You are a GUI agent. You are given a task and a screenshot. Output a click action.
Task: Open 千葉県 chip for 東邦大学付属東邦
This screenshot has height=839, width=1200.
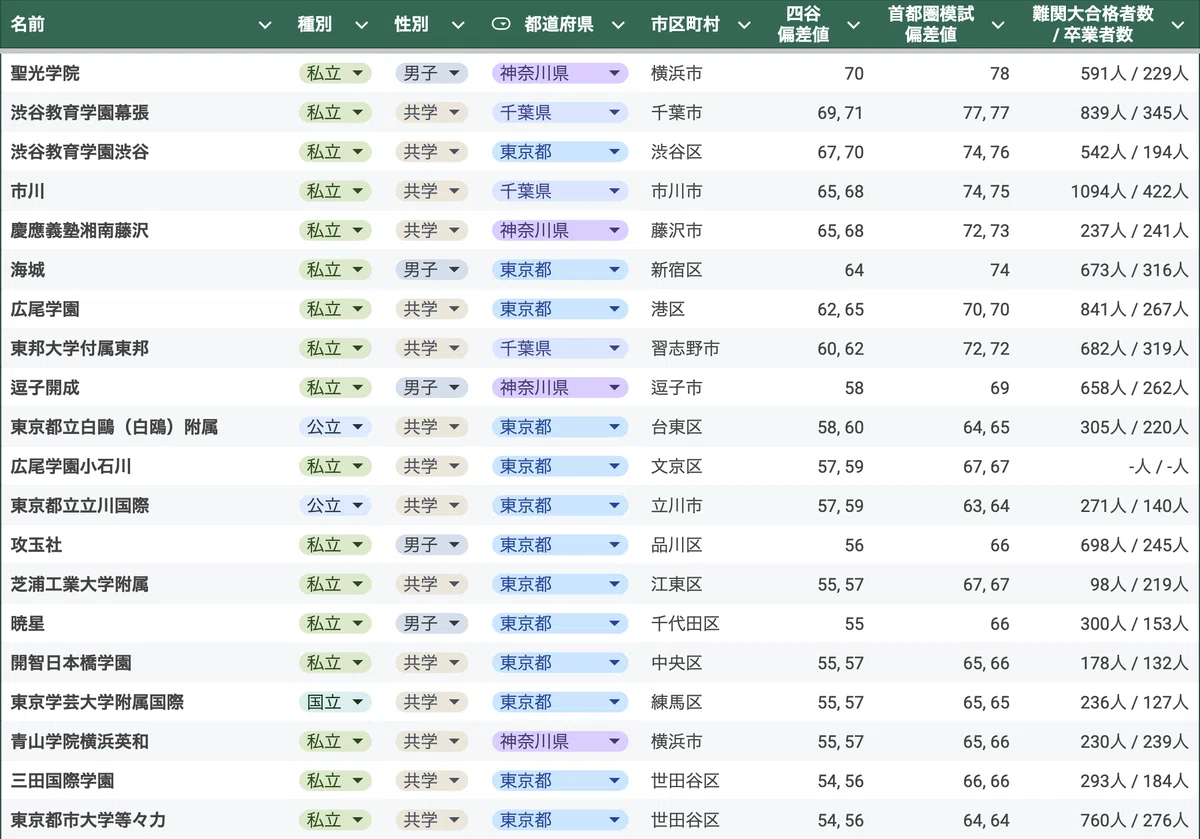560,348
